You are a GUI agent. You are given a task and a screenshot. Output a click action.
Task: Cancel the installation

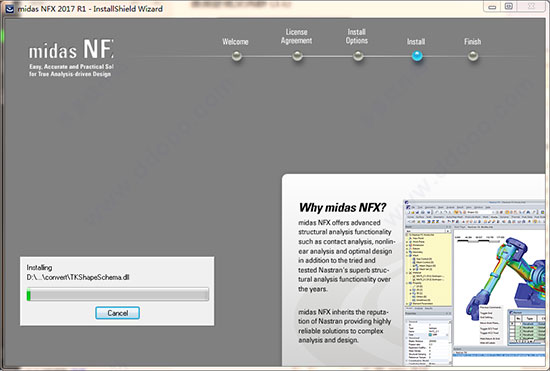118,313
